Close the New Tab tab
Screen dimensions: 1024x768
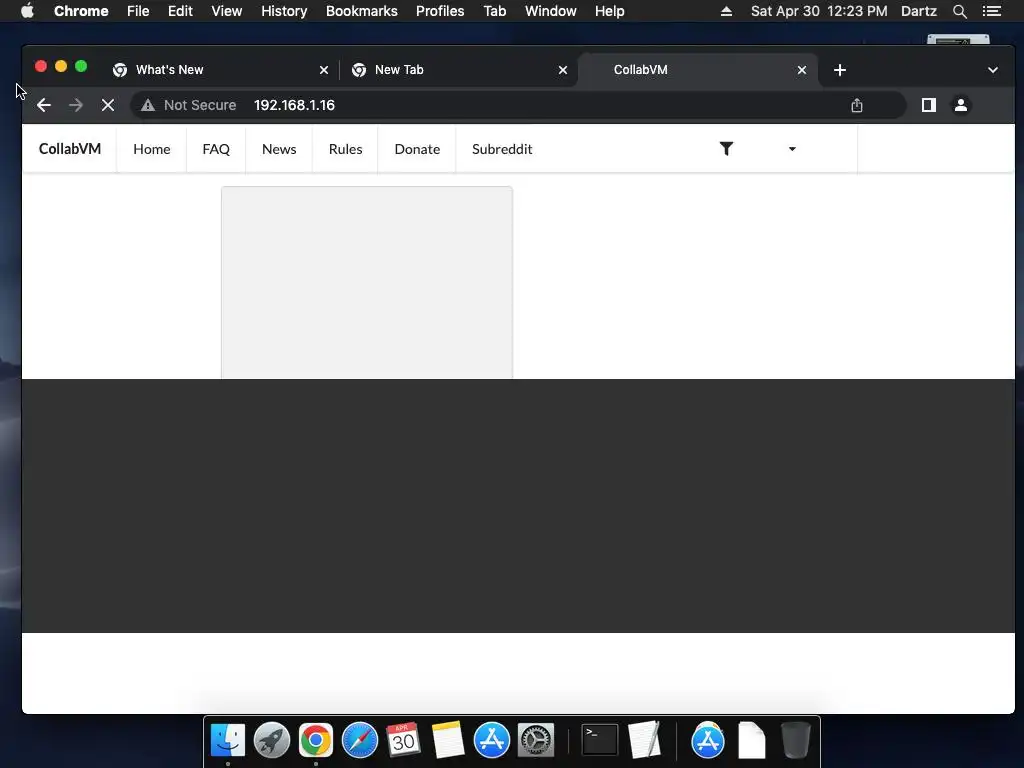pos(562,70)
